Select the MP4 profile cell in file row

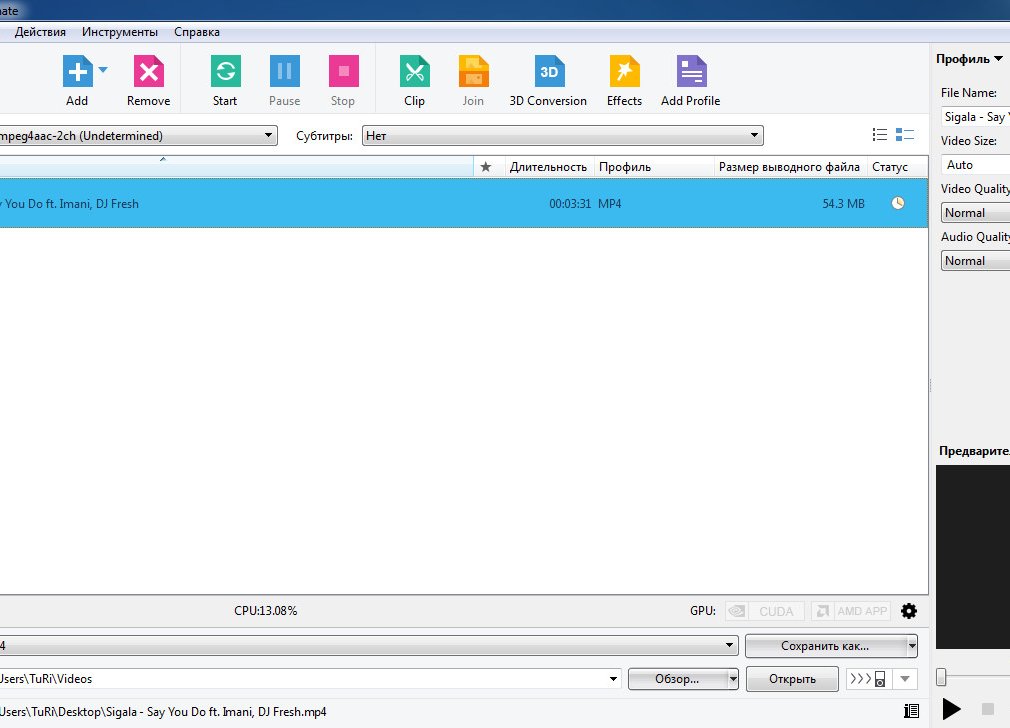tap(610, 204)
